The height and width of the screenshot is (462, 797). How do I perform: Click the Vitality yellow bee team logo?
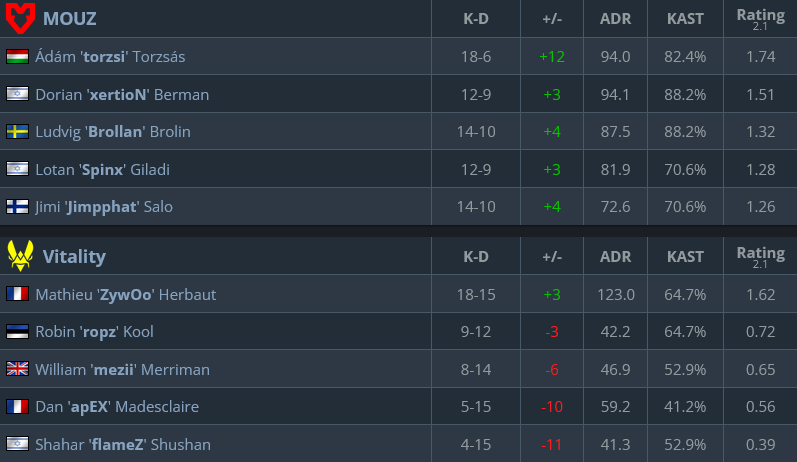coord(20,256)
